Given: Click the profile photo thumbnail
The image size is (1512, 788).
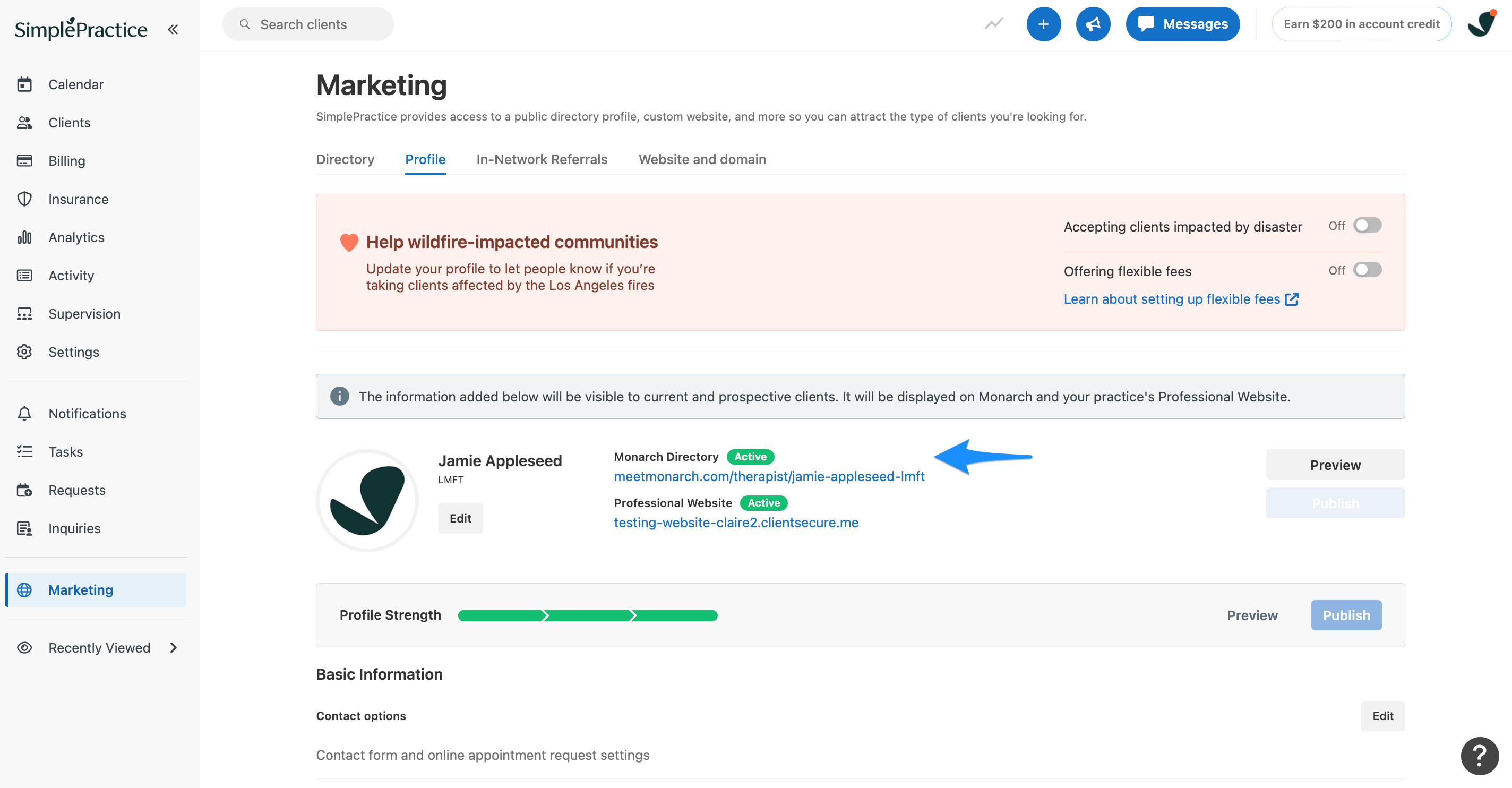Looking at the screenshot, I should point(367,500).
